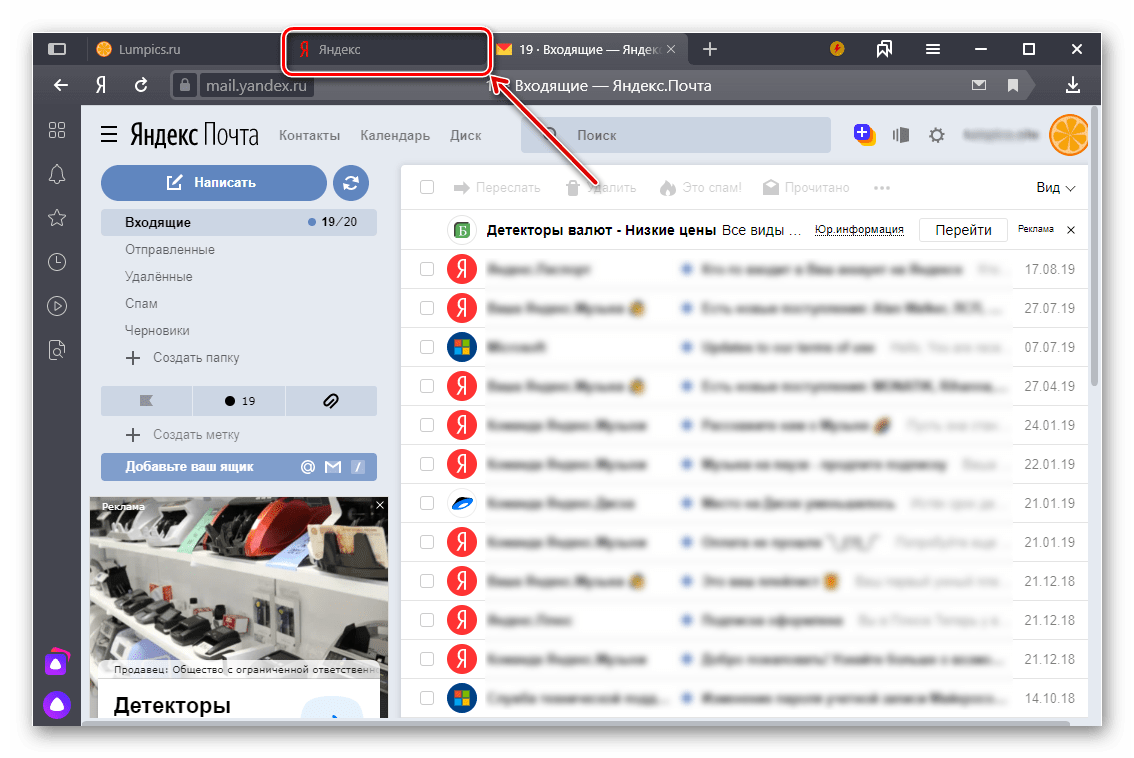
Task: Open browser downloads arrow icon
Action: [x=1073, y=86]
